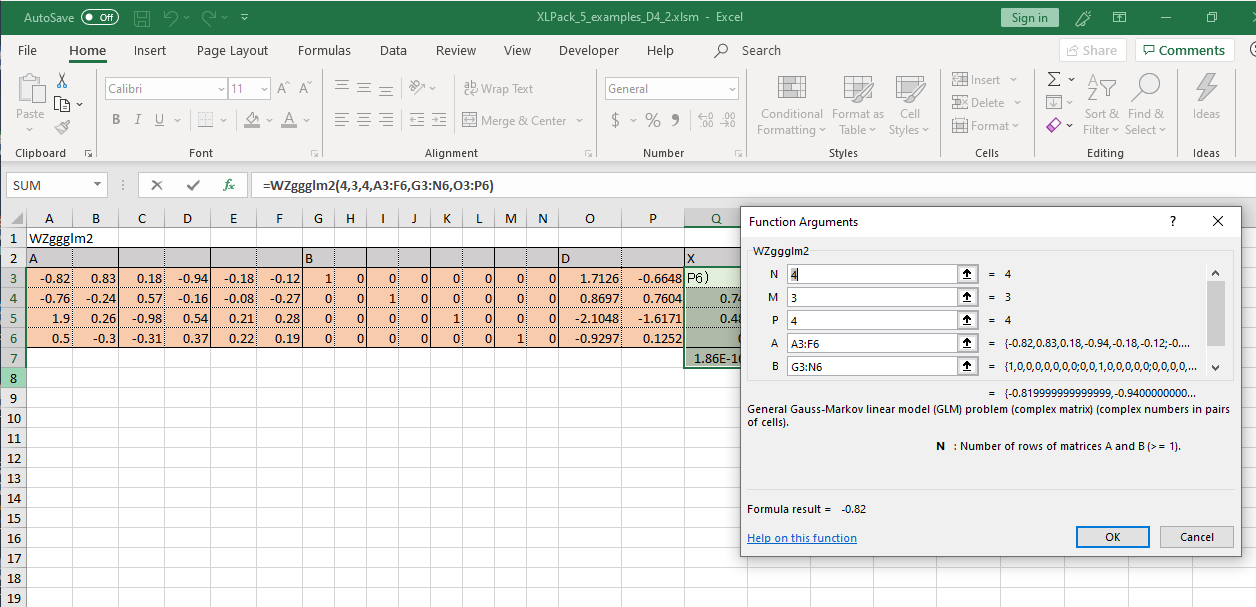Toggle Bold formatting

[x=116, y=120]
